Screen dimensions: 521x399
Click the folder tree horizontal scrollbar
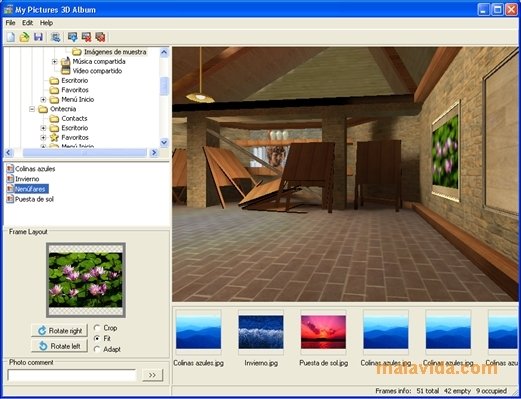[x=81, y=153]
